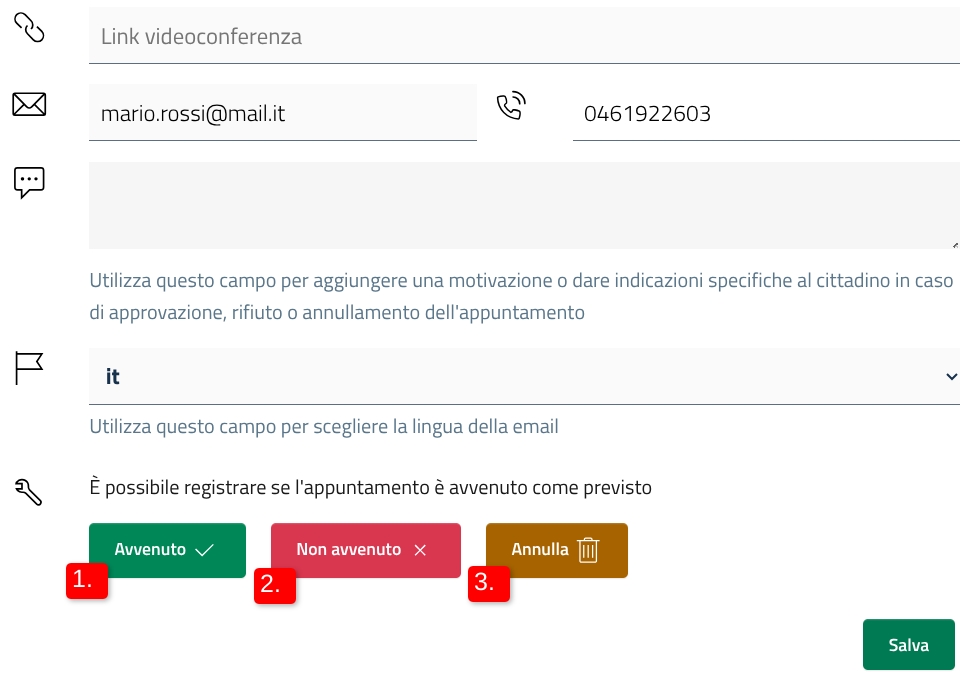Click the flag language icon
Viewport: 979px width, 691px height.
coord(29,367)
